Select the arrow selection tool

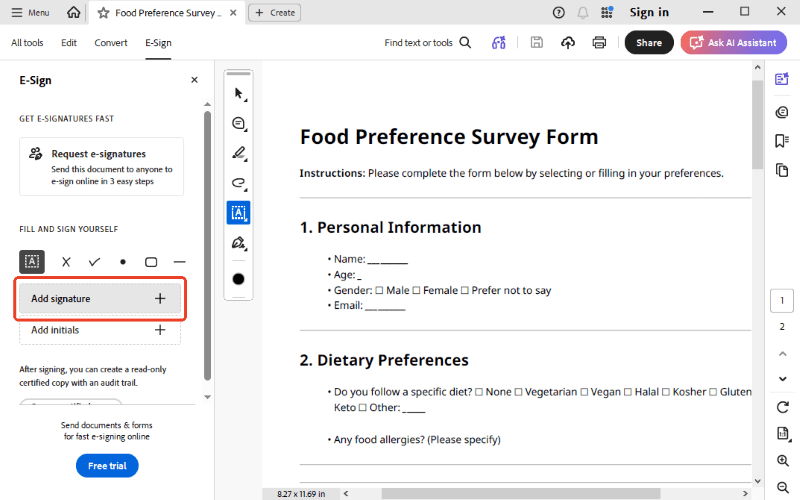(x=238, y=93)
